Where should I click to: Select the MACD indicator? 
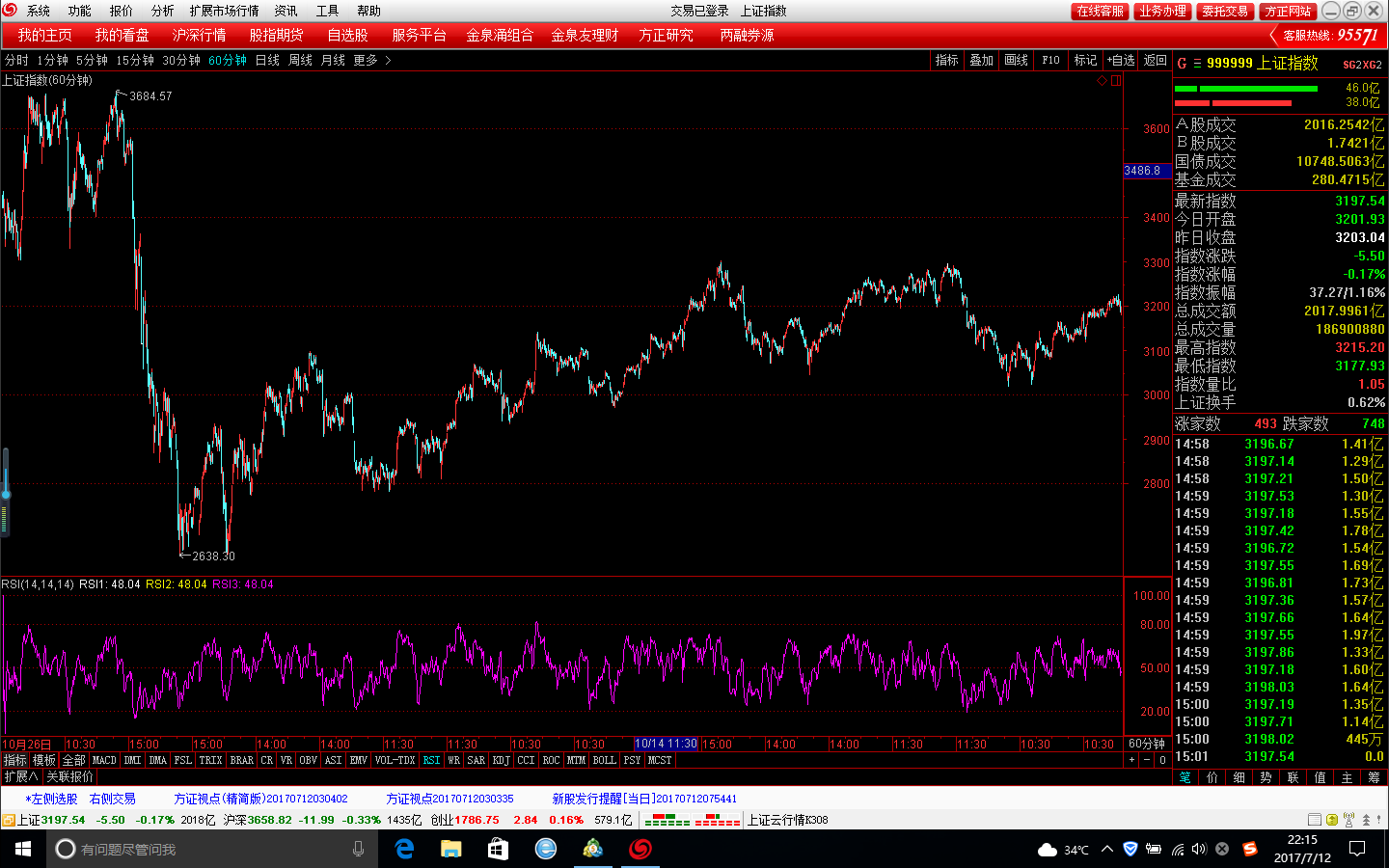click(104, 760)
